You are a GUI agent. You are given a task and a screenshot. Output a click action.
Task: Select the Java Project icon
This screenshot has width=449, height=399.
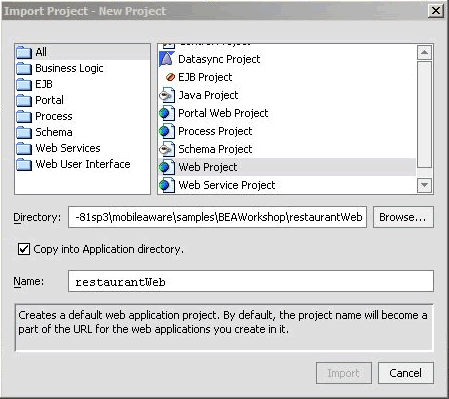pos(167,95)
